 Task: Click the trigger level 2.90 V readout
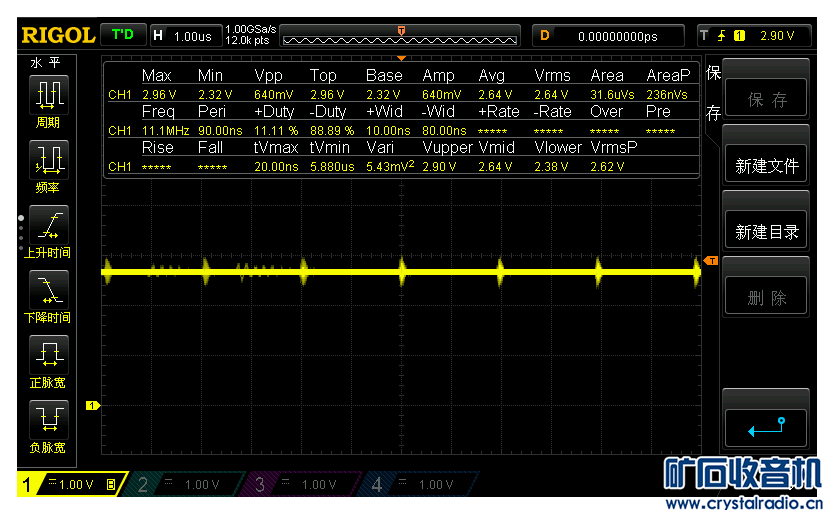point(777,35)
